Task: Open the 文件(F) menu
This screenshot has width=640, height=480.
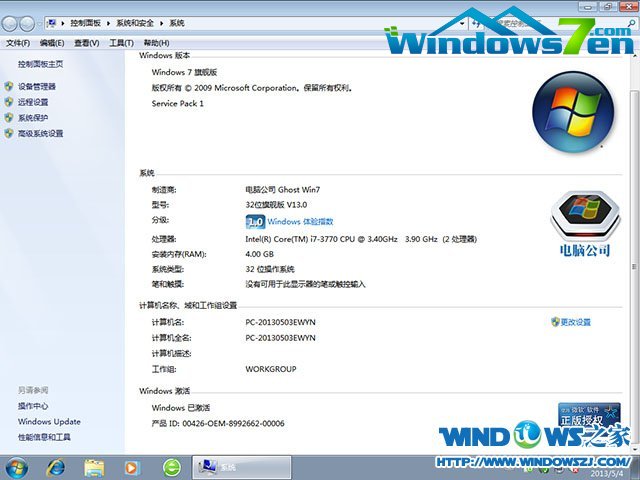Action: point(18,43)
